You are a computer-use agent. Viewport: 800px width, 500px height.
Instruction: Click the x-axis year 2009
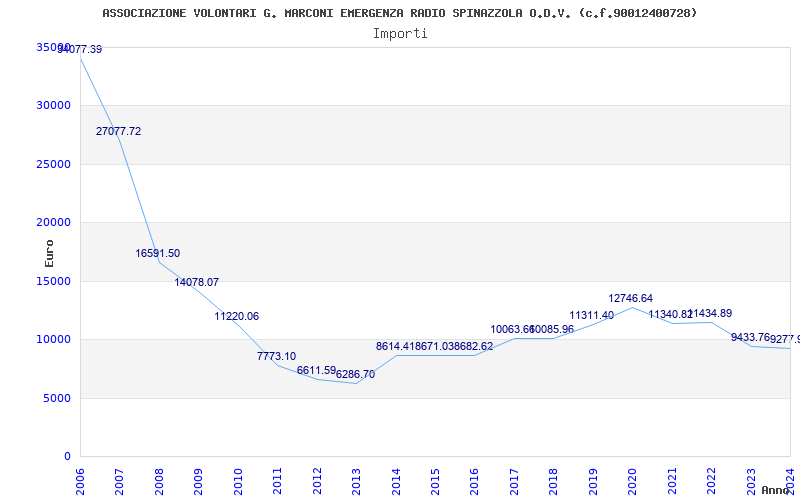click(198, 481)
